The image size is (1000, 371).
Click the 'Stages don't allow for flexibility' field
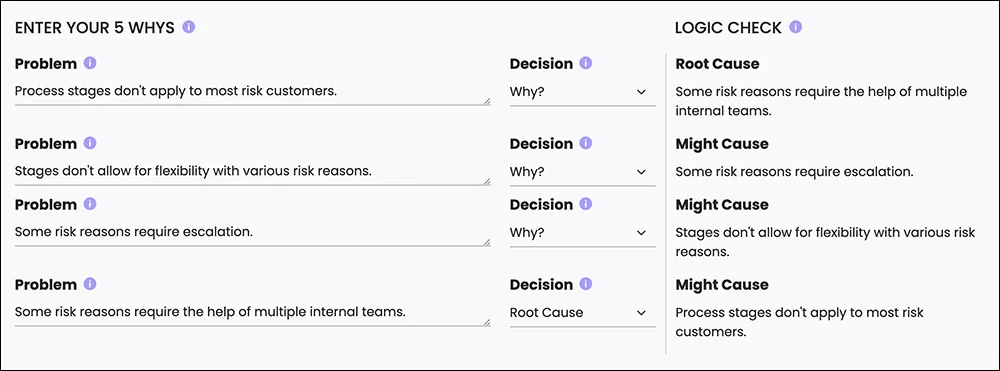click(x=253, y=172)
